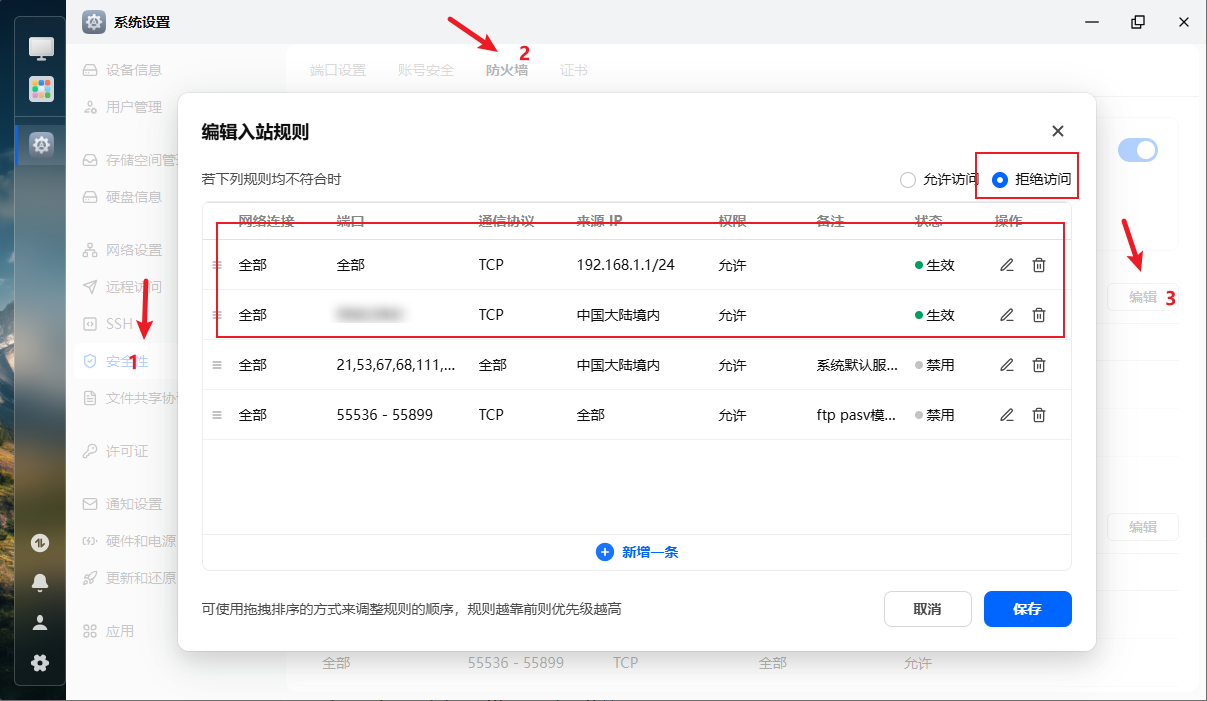Delete the 192.168.1.1/24 firewall rule

1039,265
